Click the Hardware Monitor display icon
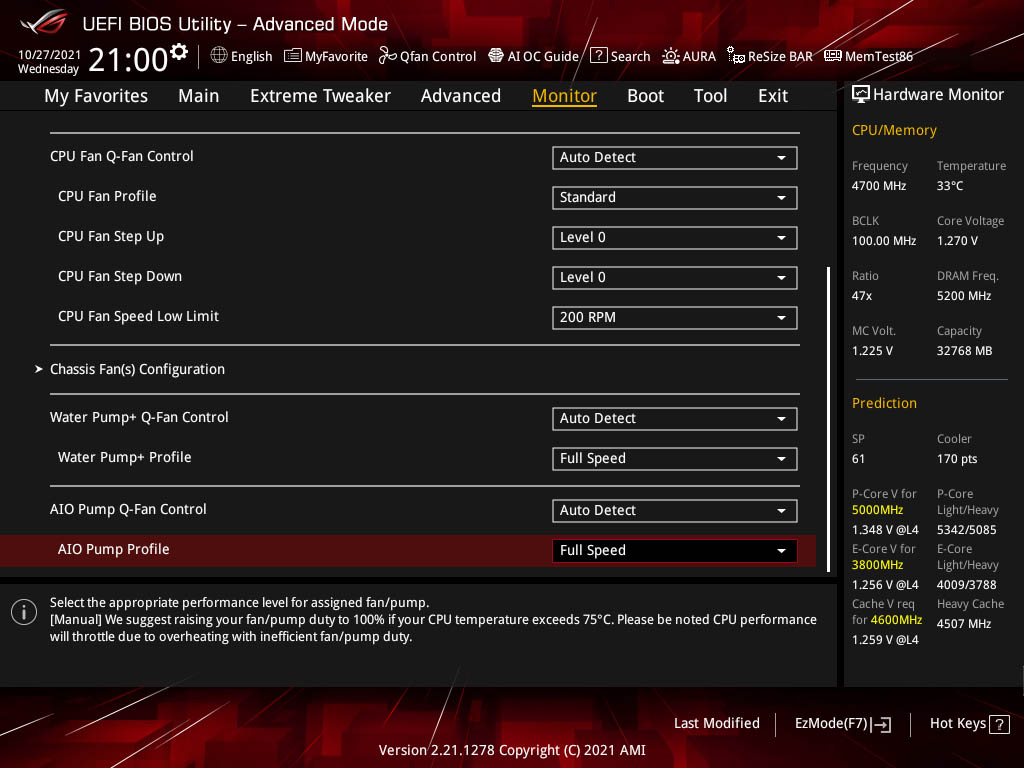 pyautogui.click(x=861, y=95)
